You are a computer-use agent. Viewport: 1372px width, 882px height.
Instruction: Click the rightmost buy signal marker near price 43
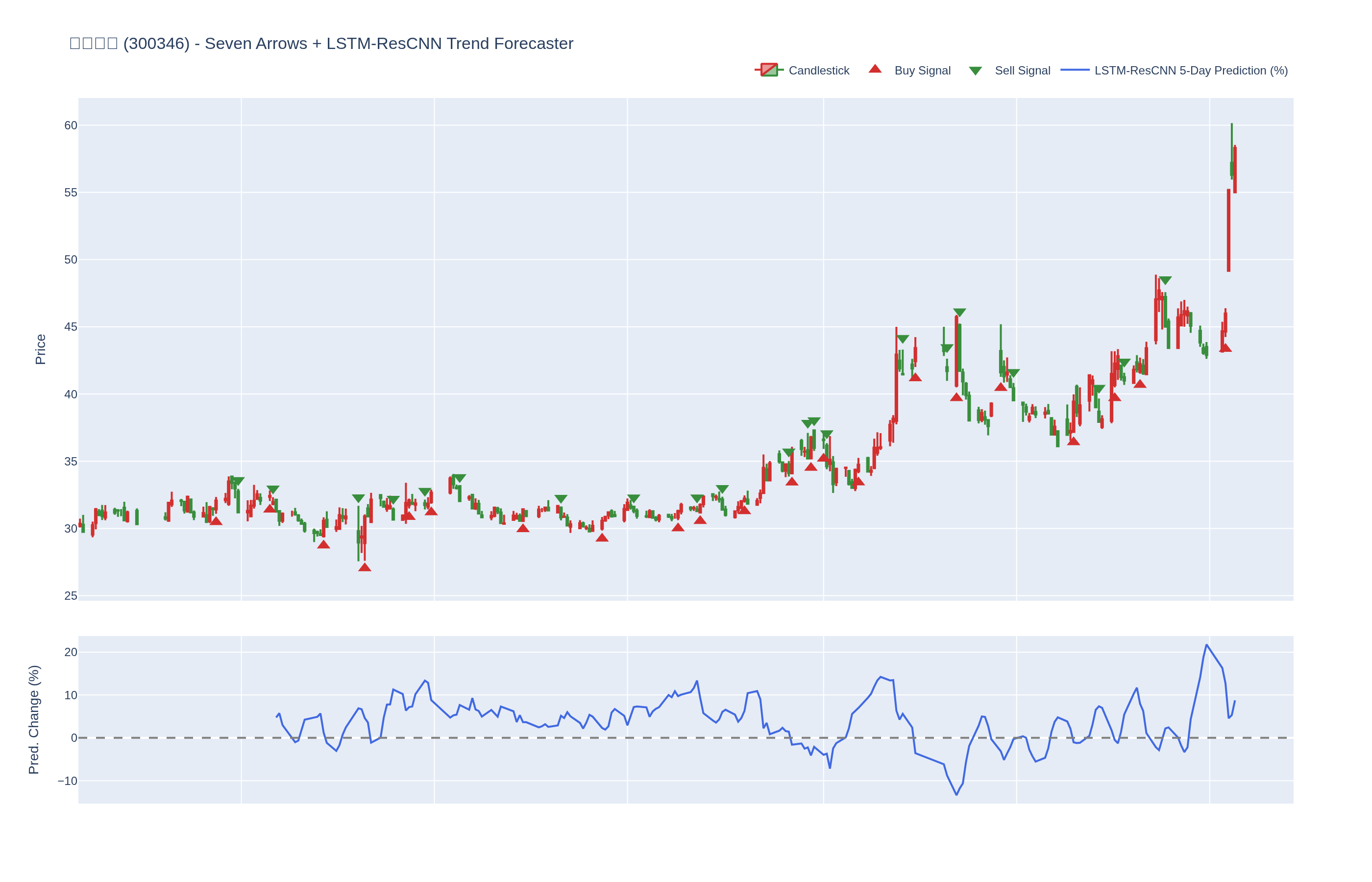click(1225, 347)
